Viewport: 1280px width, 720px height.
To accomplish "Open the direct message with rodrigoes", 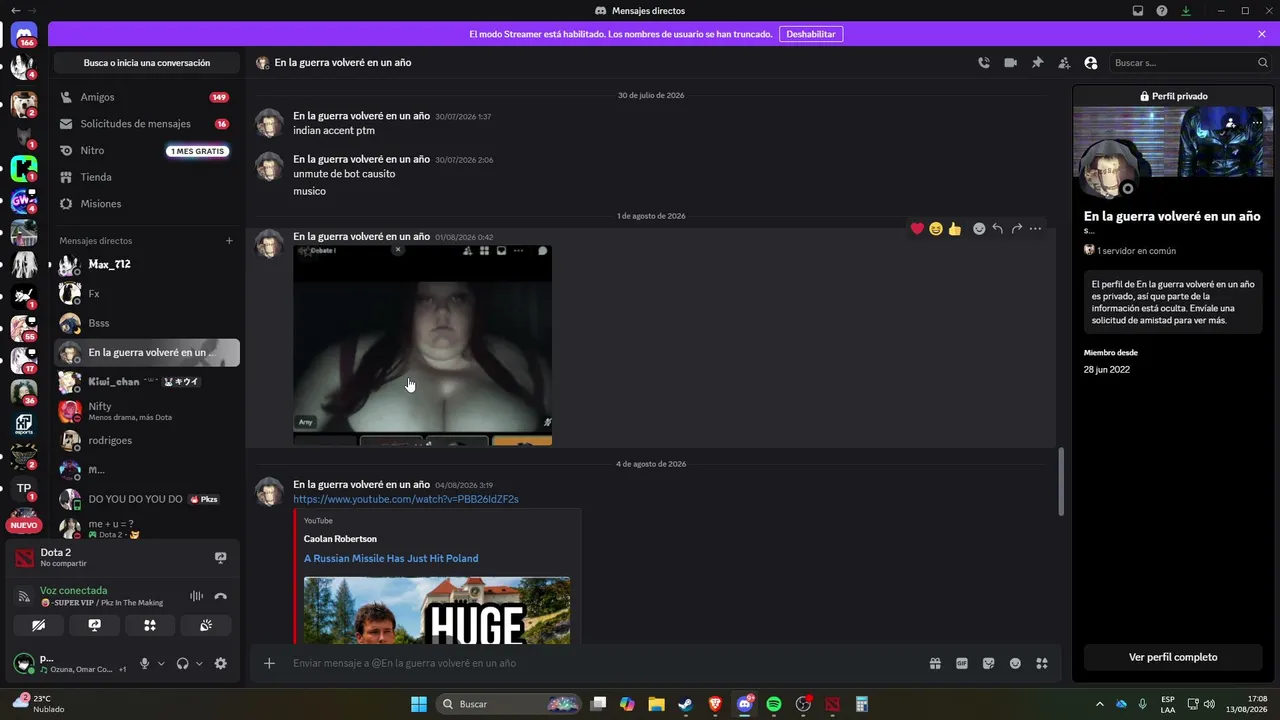I will click(146, 440).
